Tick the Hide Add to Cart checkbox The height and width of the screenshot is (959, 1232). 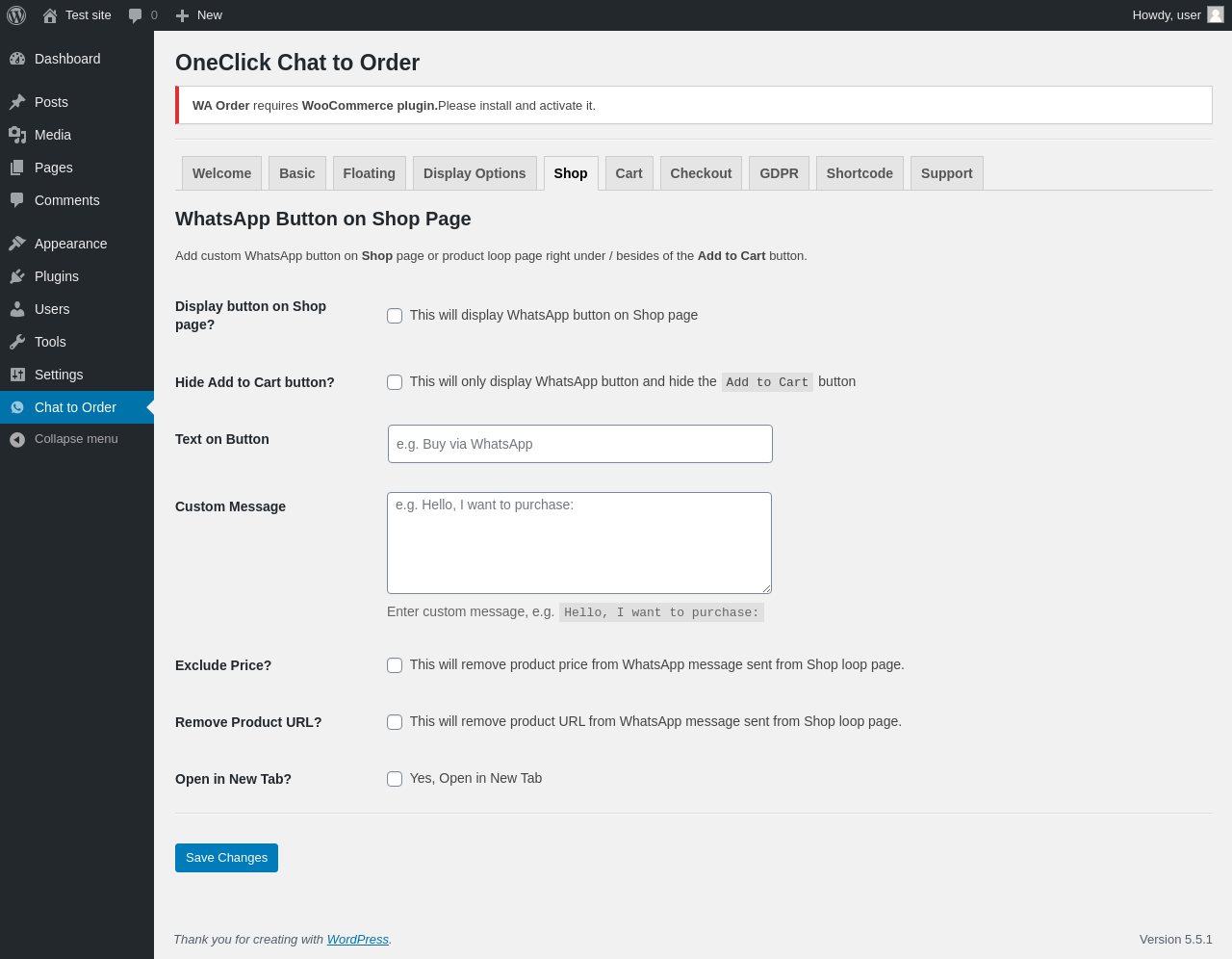pyautogui.click(x=395, y=382)
